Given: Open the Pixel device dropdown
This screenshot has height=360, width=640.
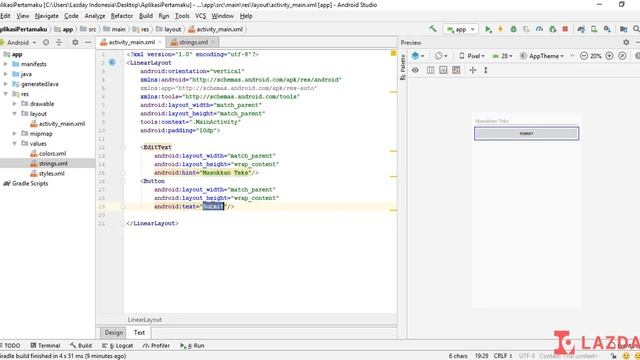Looking at the screenshot, I should [x=472, y=56].
